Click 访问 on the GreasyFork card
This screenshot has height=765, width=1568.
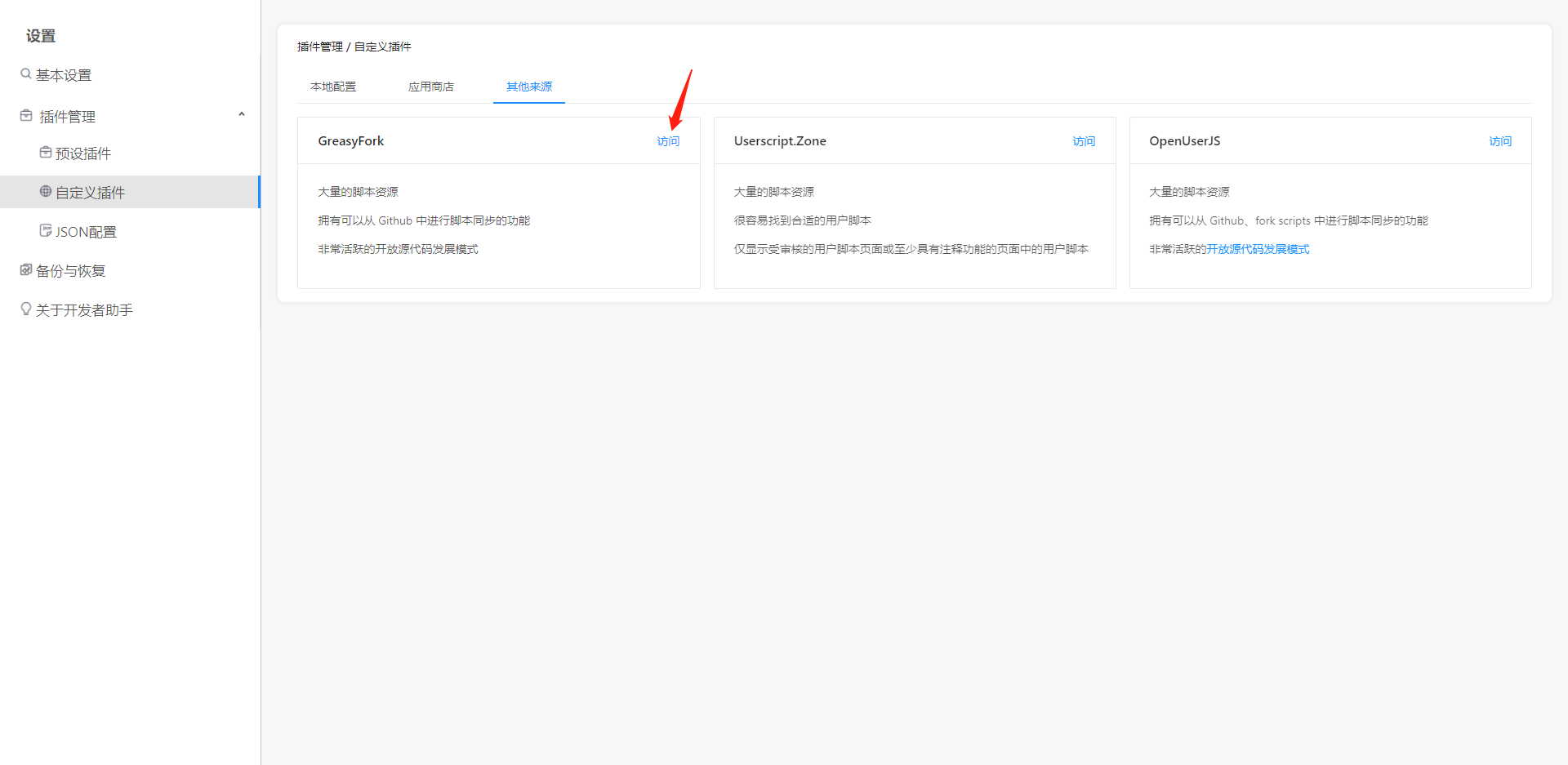point(668,140)
